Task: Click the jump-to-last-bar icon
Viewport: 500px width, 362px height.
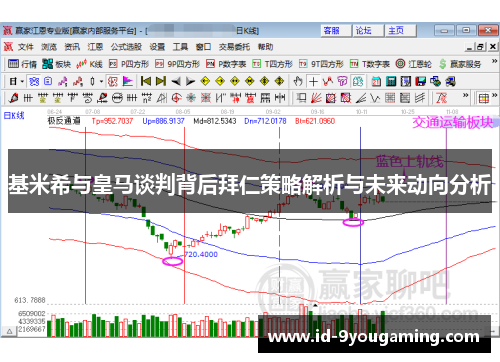Action: point(161,81)
